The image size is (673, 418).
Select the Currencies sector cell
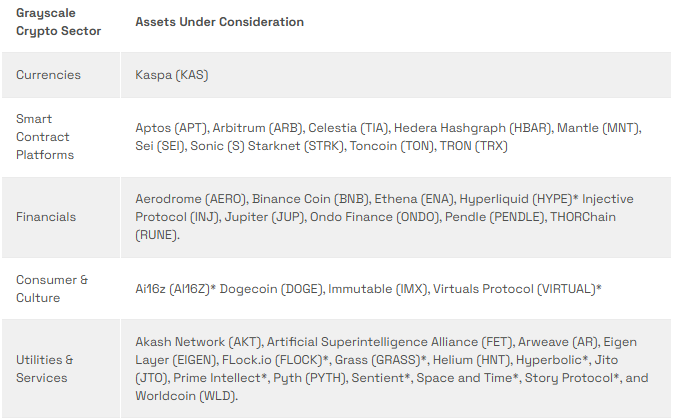[x=48, y=75]
